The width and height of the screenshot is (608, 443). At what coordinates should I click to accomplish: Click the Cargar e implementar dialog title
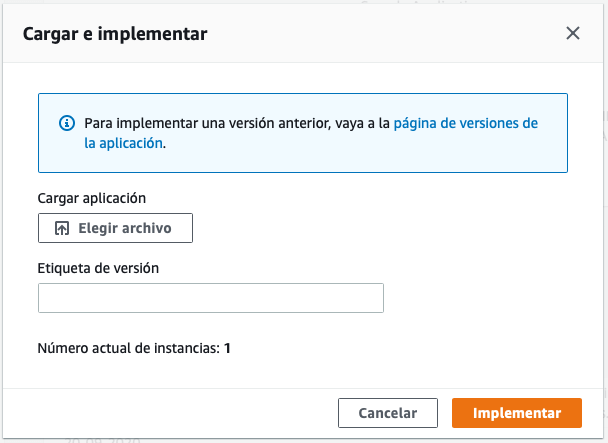pyautogui.click(x=115, y=34)
